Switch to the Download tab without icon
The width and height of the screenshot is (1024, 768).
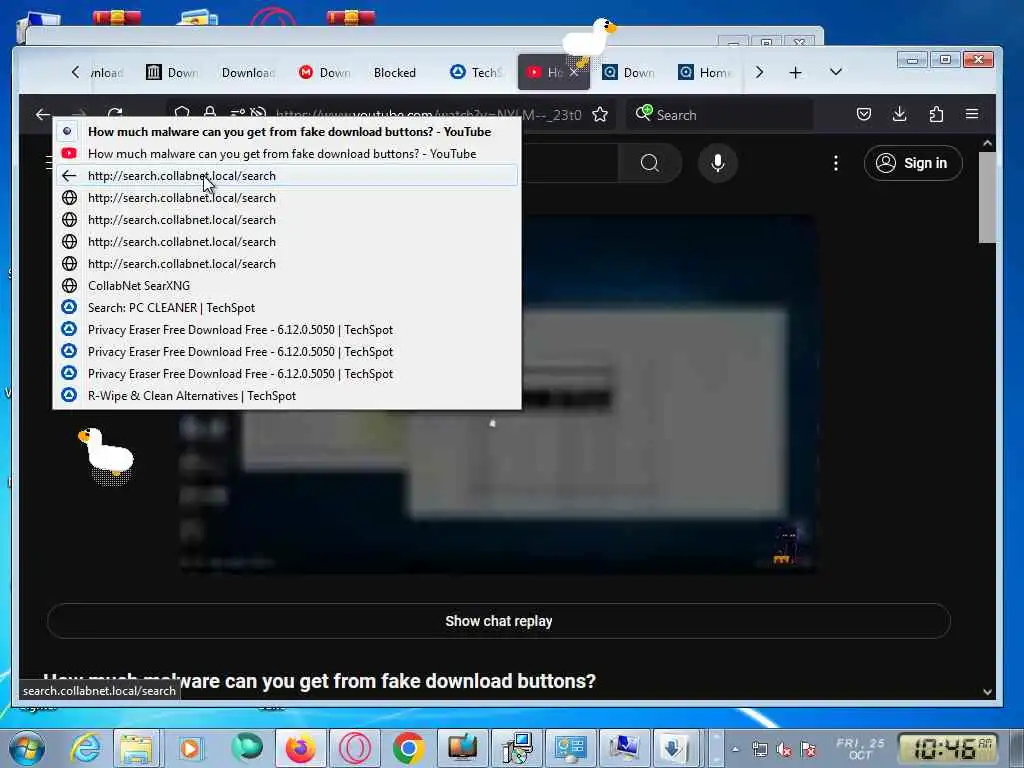coord(248,72)
